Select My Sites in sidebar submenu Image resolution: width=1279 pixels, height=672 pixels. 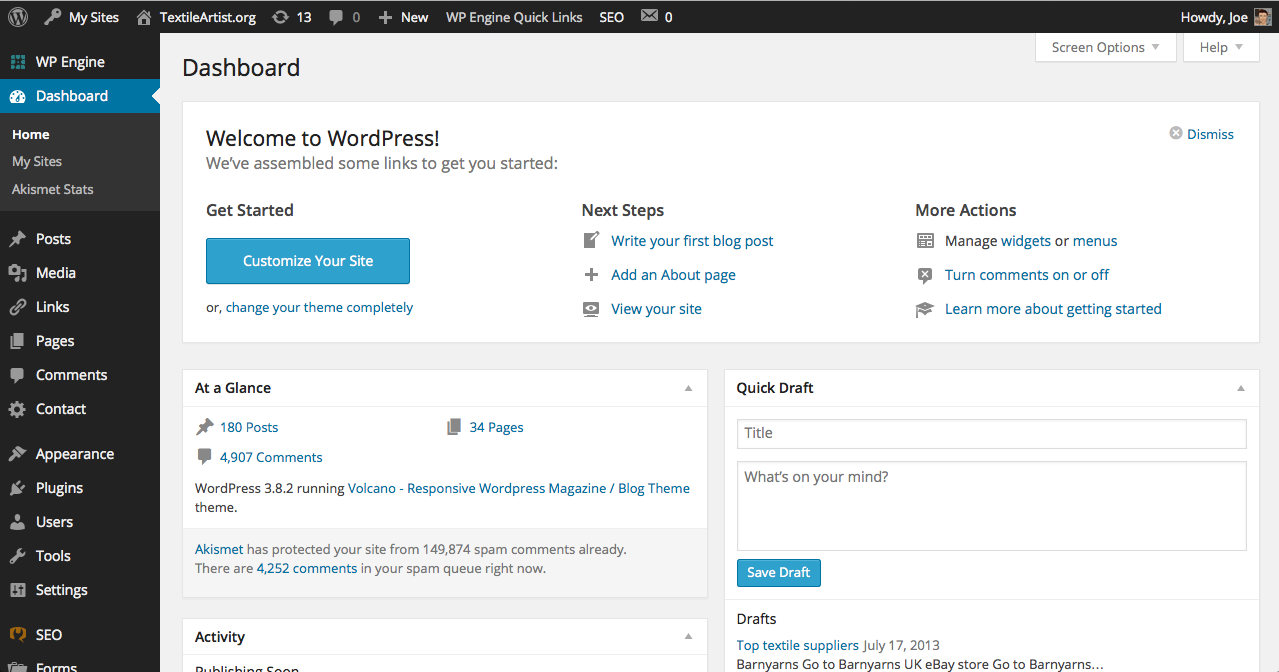click(x=37, y=161)
